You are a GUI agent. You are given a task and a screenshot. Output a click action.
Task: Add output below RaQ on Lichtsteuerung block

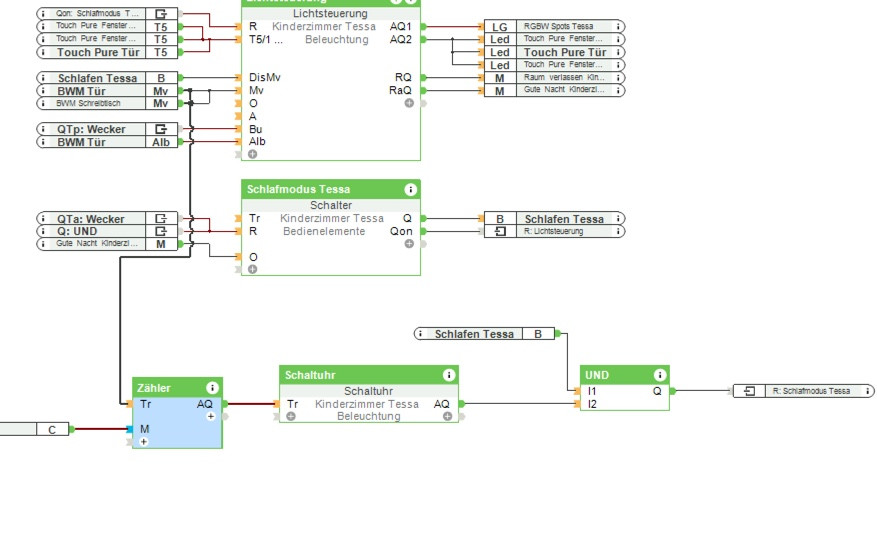409,103
